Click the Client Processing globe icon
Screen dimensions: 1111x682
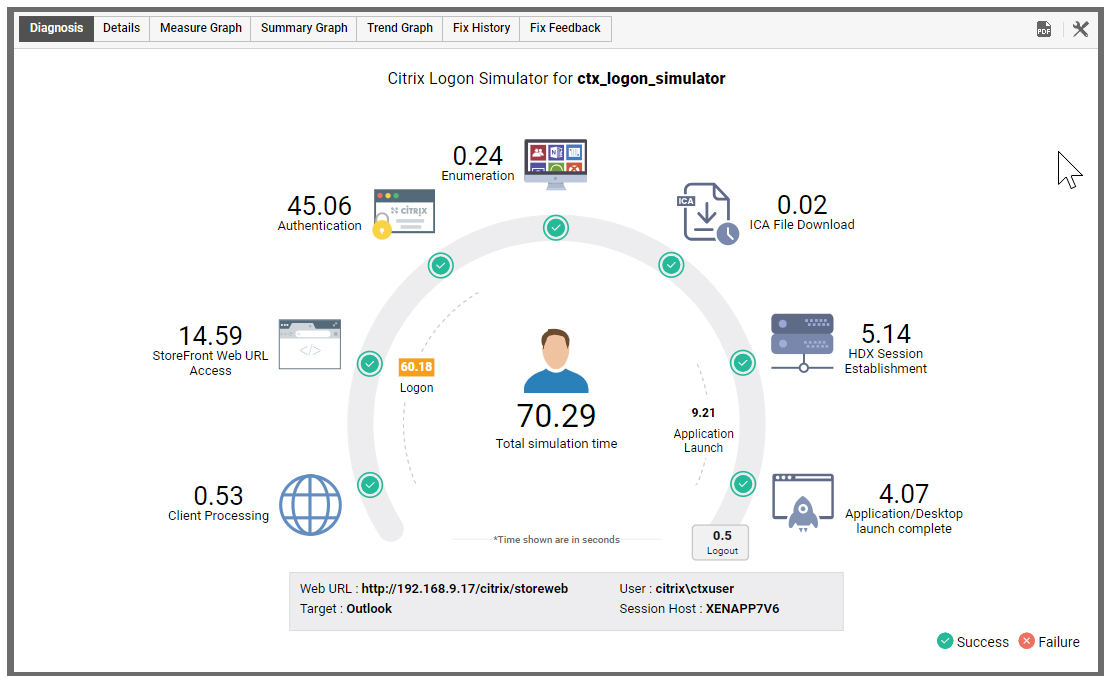tap(310, 505)
